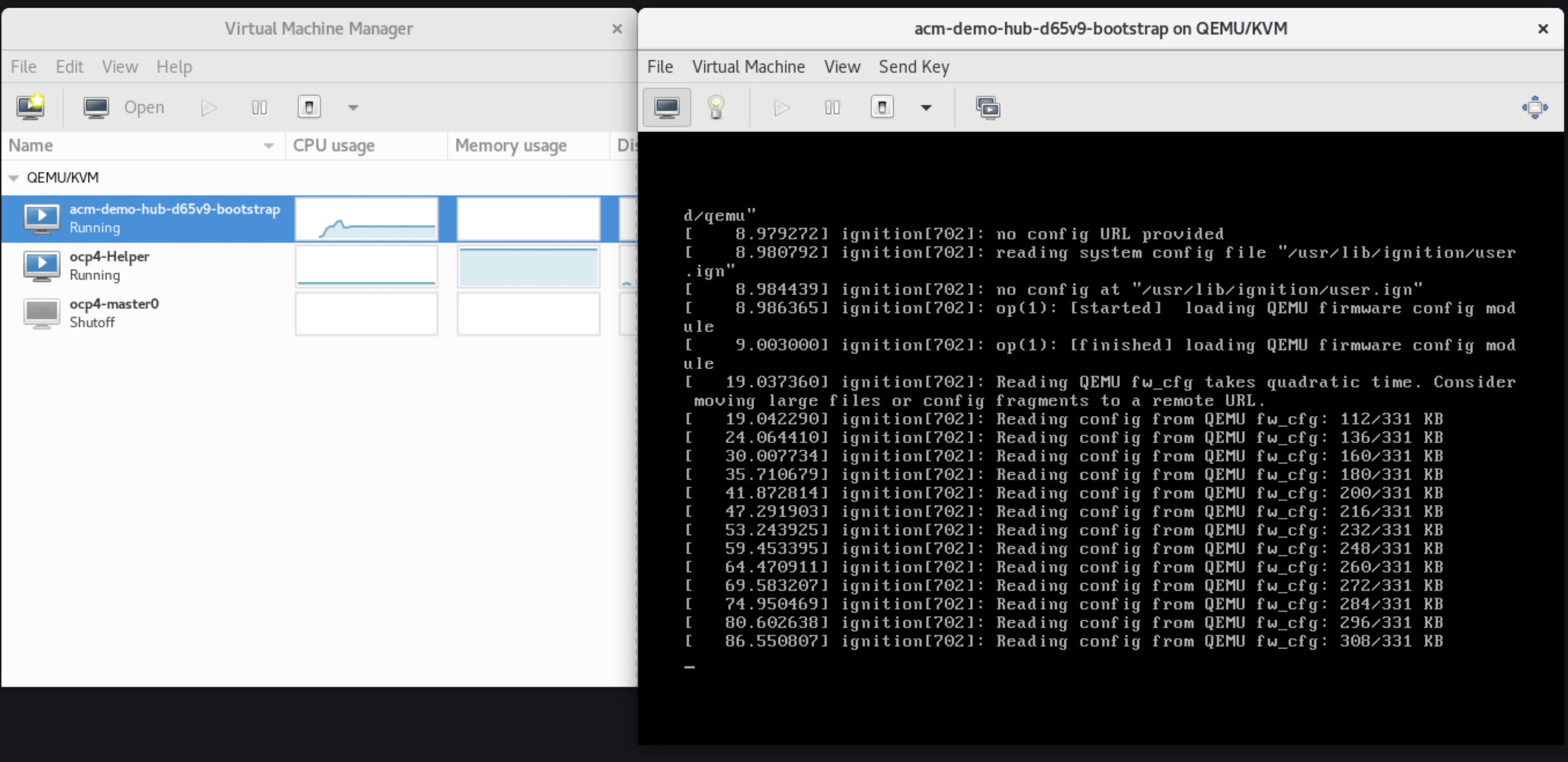This screenshot has height=762, width=1568.
Task: Click the pause icon in Virtual Machine Manager
Action: click(259, 107)
